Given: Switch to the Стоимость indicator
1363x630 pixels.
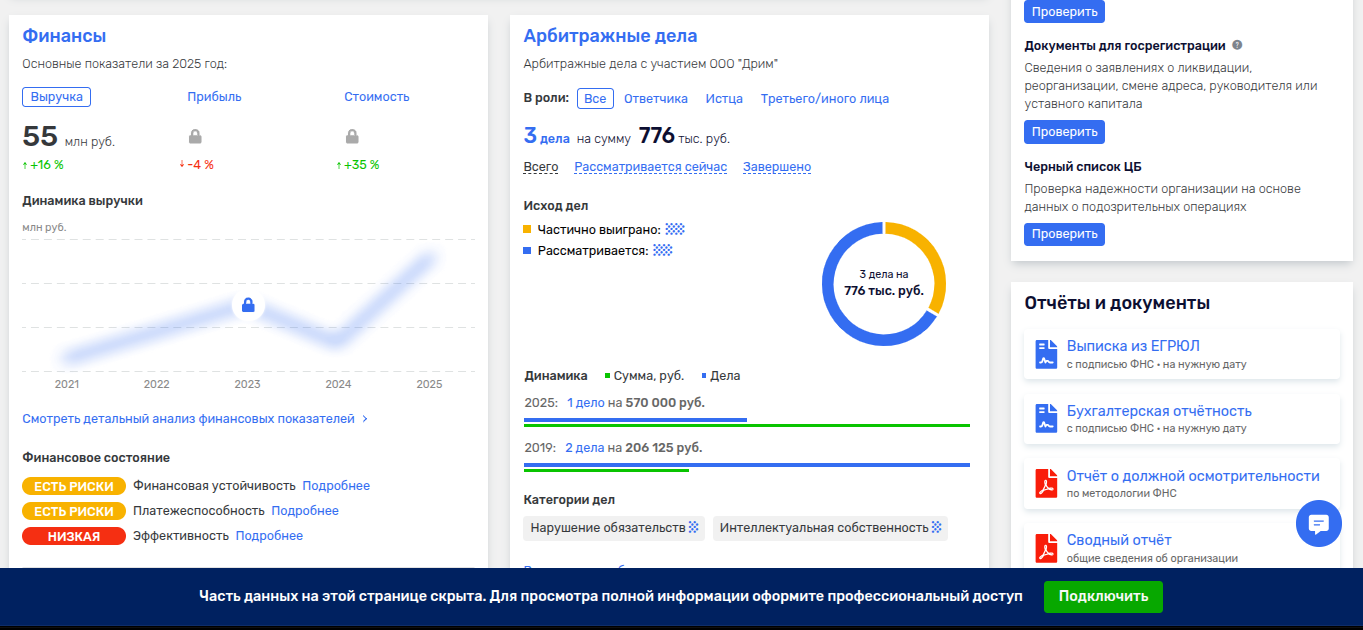Looking at the screenshot, I should 377,97.
